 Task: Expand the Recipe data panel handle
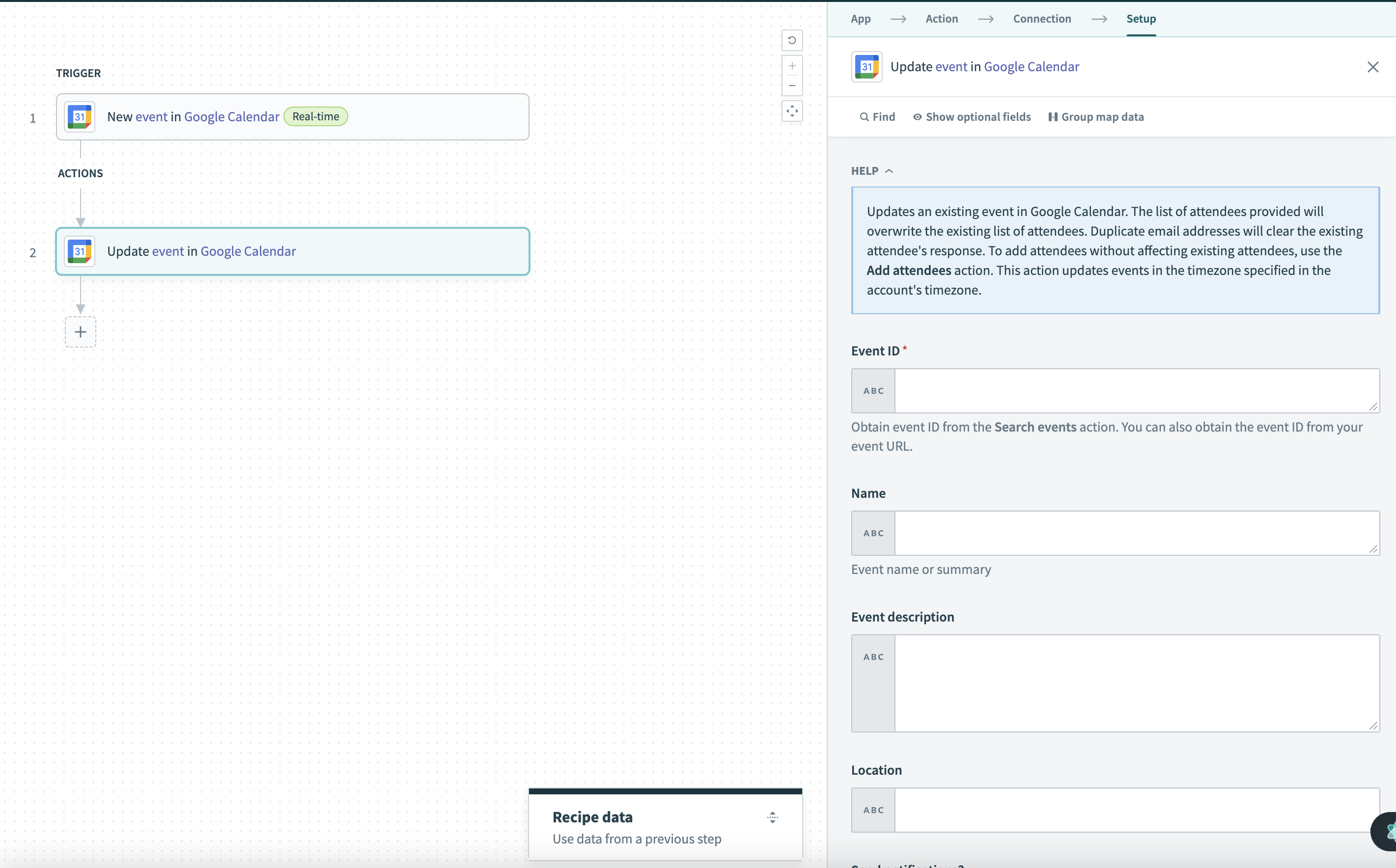(x=772, y=817)
